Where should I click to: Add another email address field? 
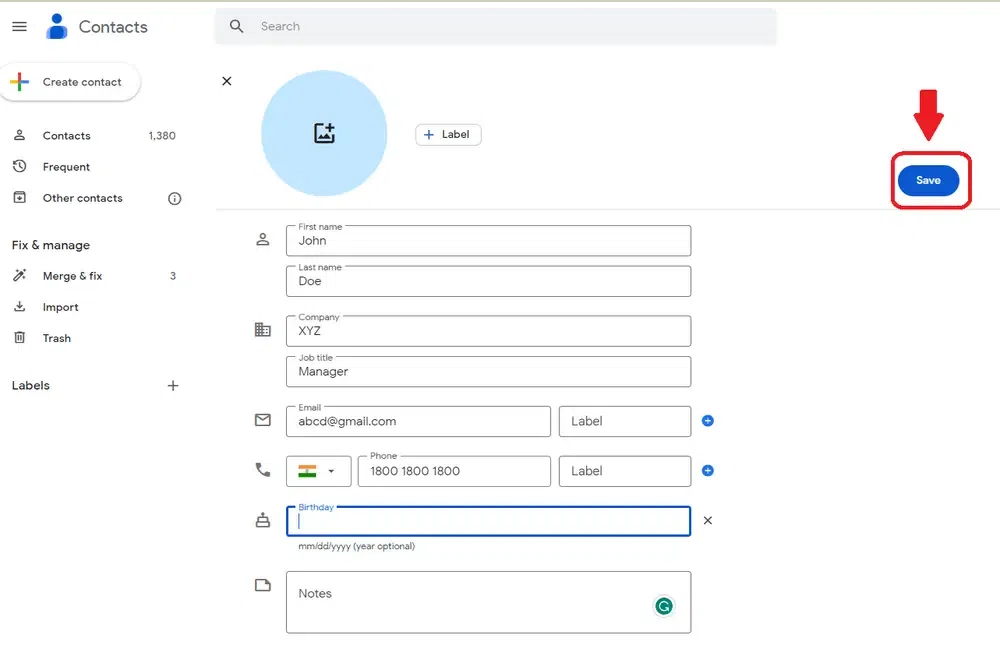(x=708, y=421)
